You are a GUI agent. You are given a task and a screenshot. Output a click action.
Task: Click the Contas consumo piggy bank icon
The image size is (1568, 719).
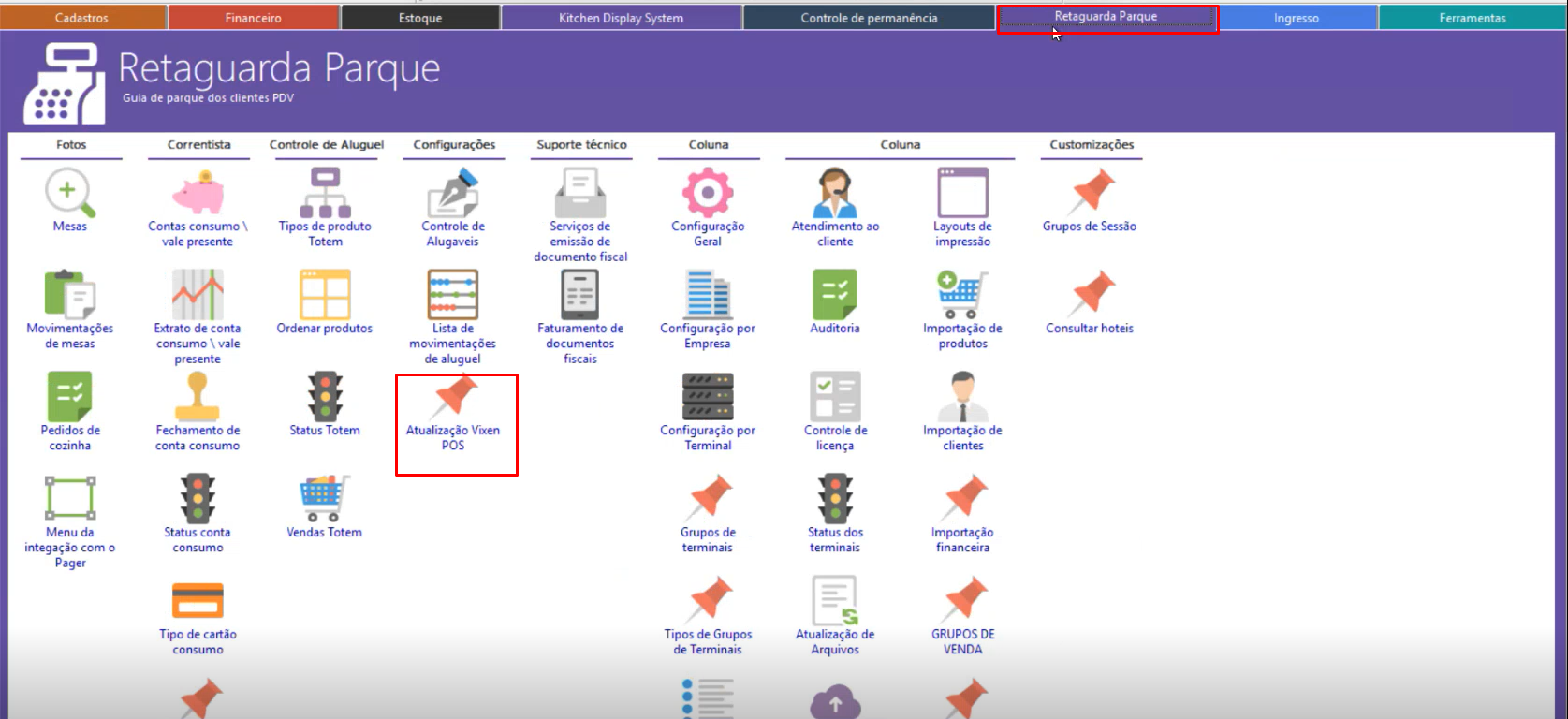pos(198,194)
